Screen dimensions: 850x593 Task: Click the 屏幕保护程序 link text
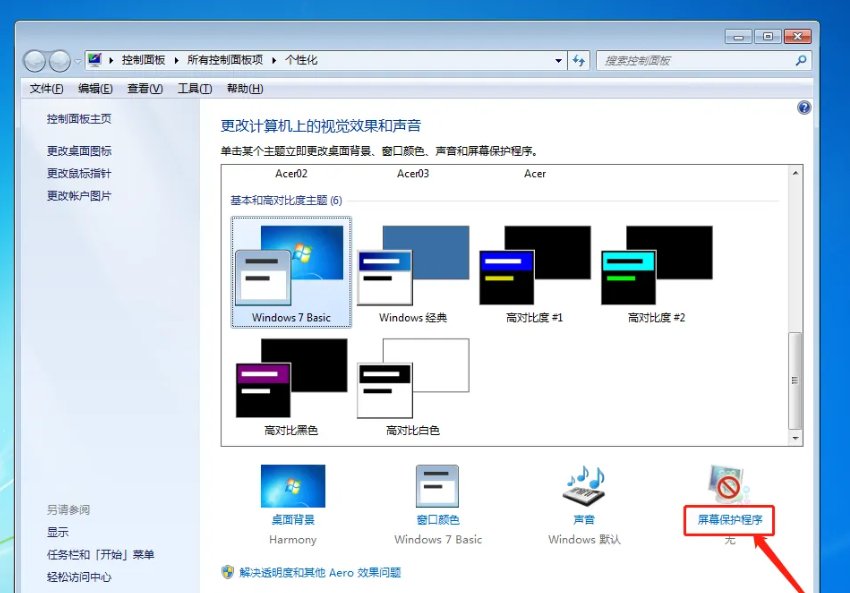pos(730,520)
